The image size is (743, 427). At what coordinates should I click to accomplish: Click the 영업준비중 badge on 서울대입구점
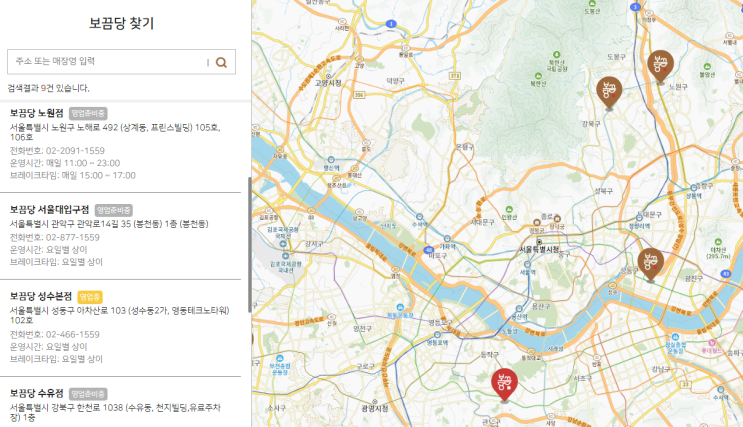point(114,210)
